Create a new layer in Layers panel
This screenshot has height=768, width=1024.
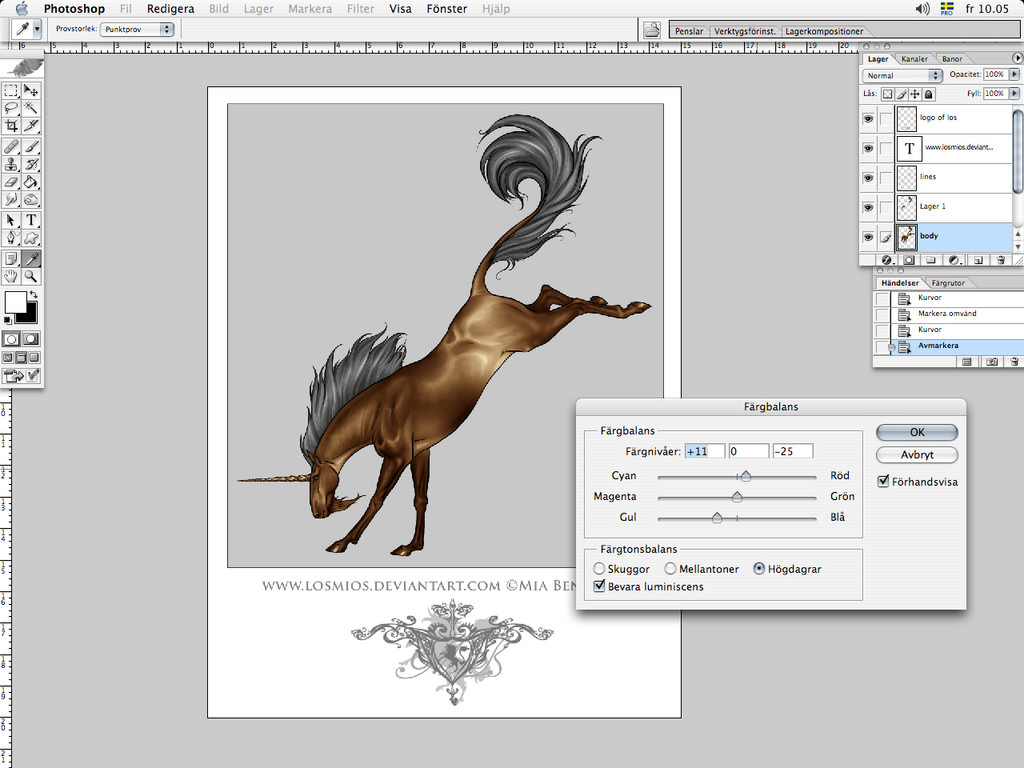pos(978,260)
